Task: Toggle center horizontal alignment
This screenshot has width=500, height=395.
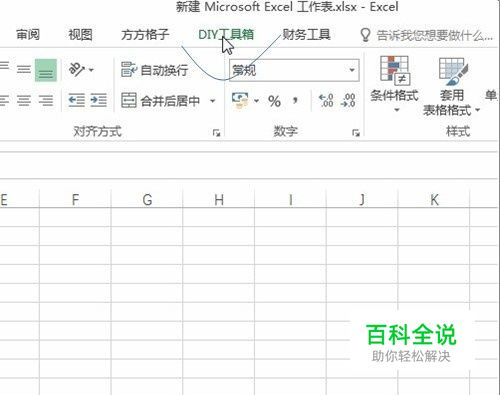Action: (x=24, y=100)
